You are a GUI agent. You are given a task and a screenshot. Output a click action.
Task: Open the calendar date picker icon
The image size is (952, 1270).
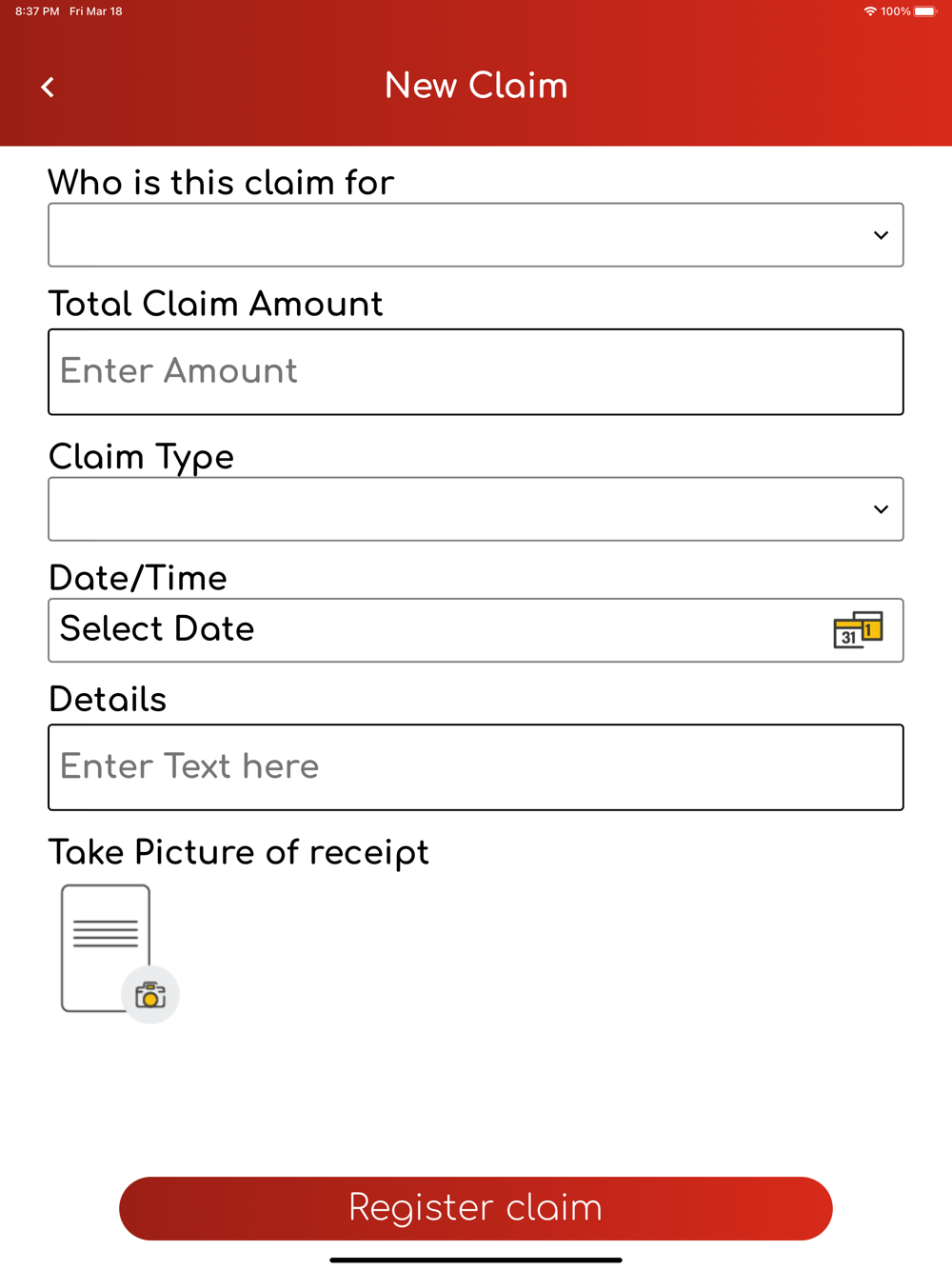(x=858, y=630)
